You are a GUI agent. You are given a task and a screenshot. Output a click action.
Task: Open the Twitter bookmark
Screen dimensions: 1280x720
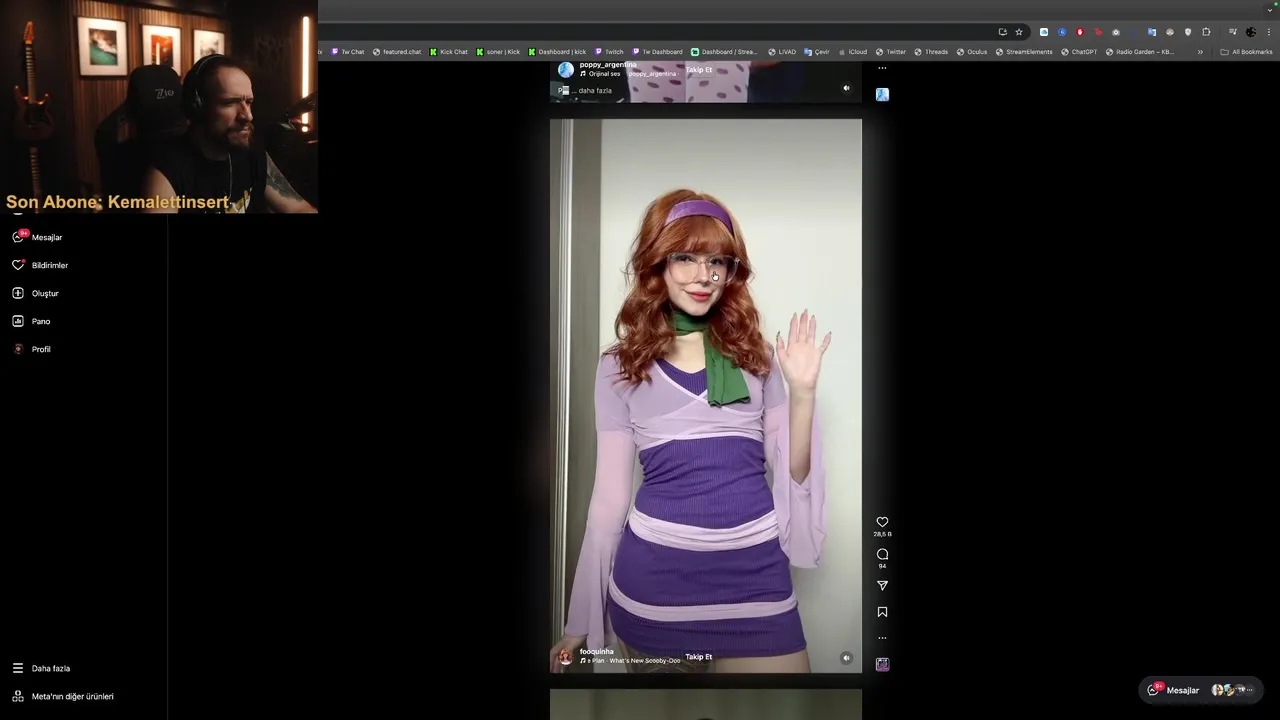[x=891, y=52]
